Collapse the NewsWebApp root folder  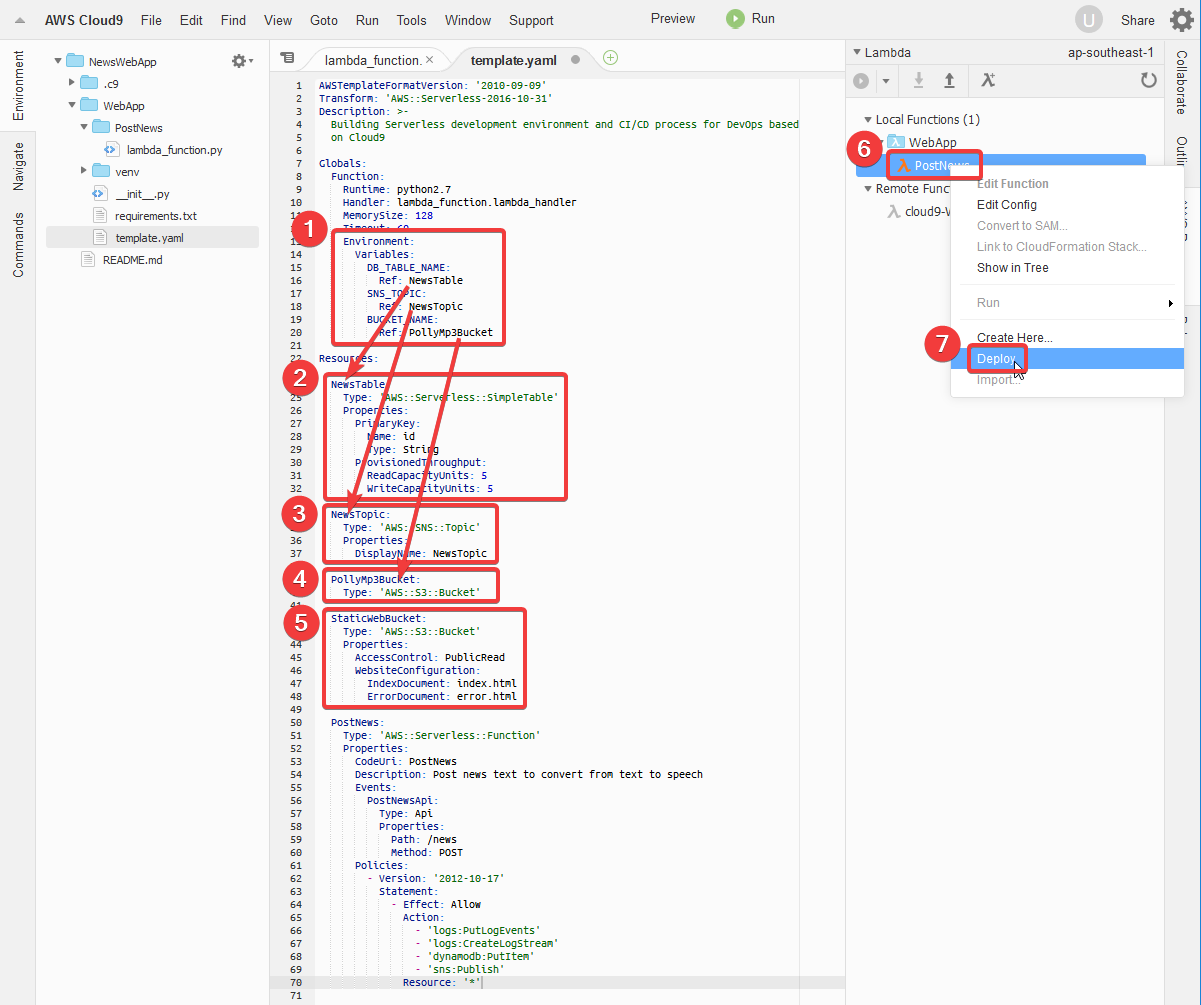coord(58,61)
